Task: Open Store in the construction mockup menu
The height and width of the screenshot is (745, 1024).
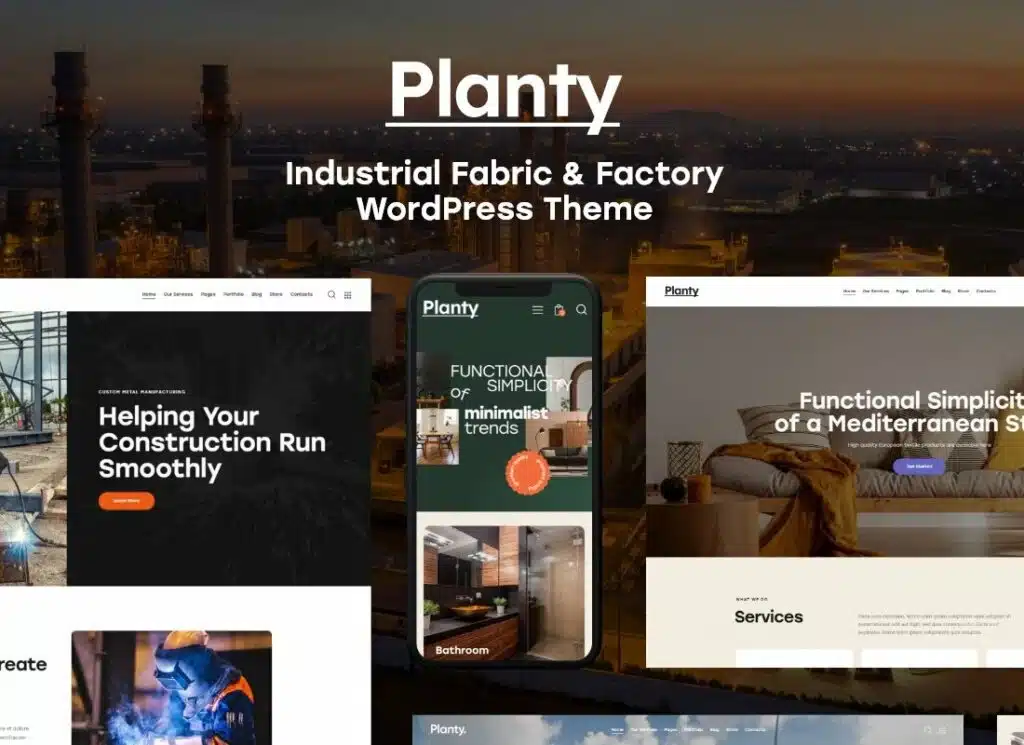Action: click(276, 294)
